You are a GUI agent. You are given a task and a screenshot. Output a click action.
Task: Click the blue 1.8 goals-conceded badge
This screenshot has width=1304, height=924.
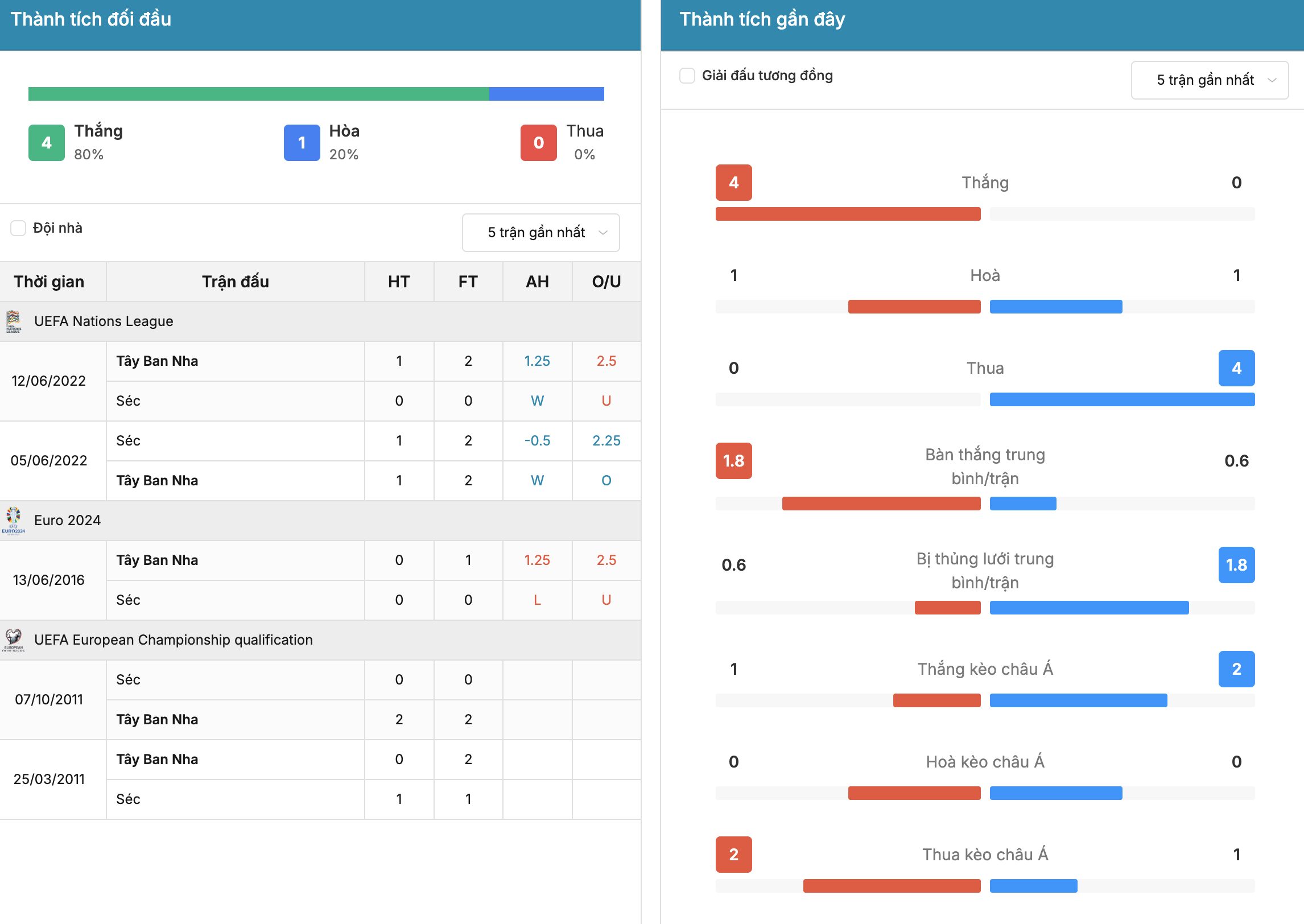point(1237,565)
